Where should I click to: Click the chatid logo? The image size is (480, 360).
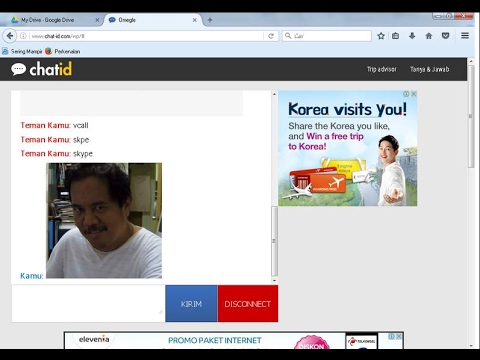click(41, 69)
